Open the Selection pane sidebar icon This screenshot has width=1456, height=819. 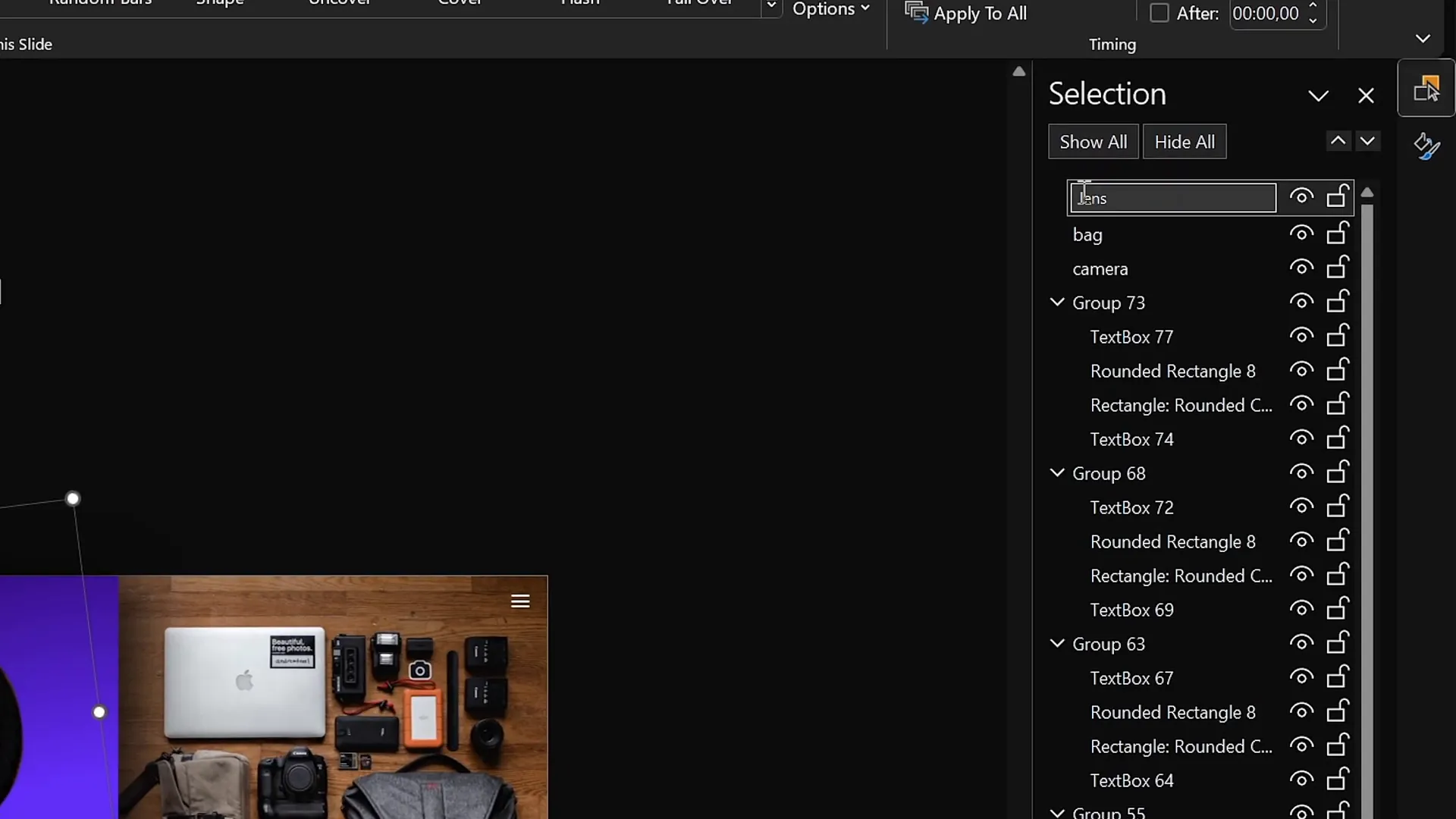coord(1426,89)
